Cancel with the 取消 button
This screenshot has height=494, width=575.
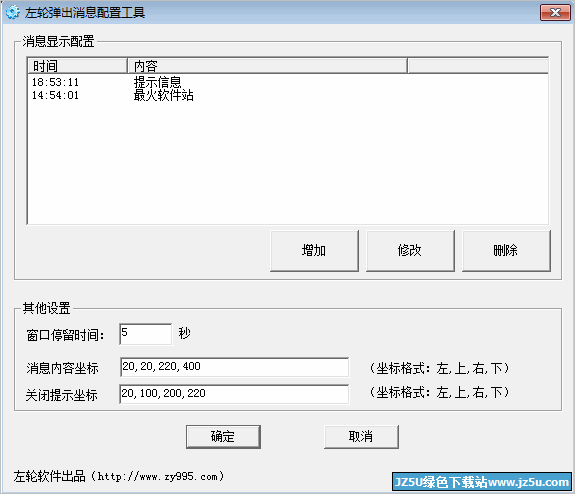pos(361,437)
